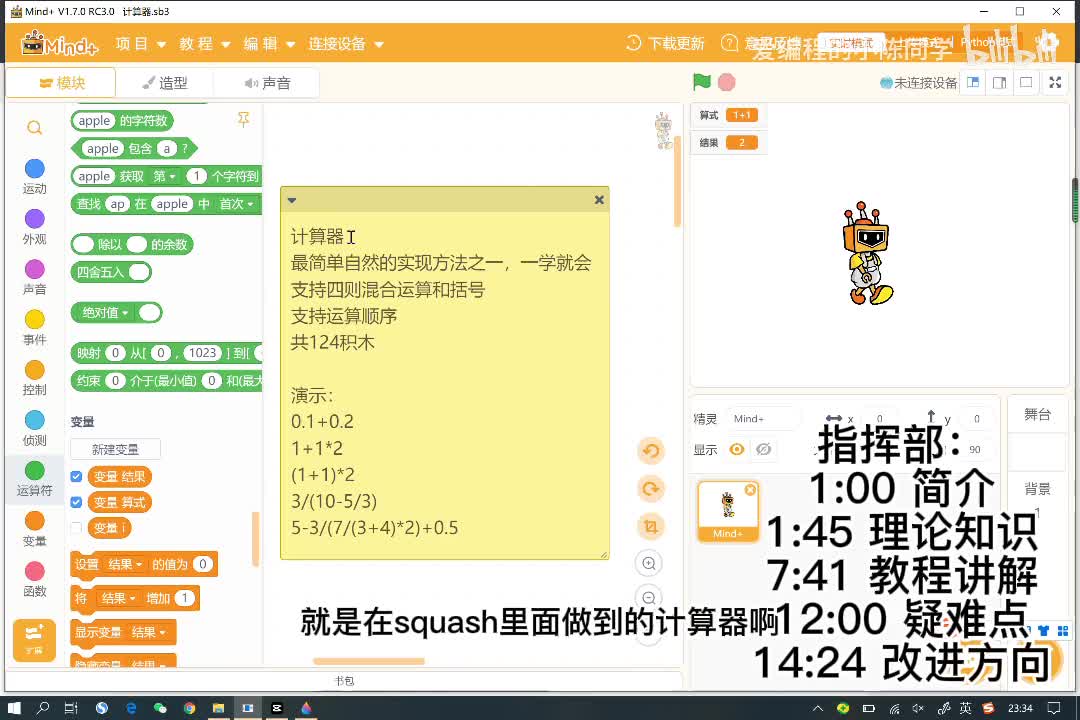The image size is (1080, 720).
Task: Enable the 变量 i checkbox
Action: (76, 528)
